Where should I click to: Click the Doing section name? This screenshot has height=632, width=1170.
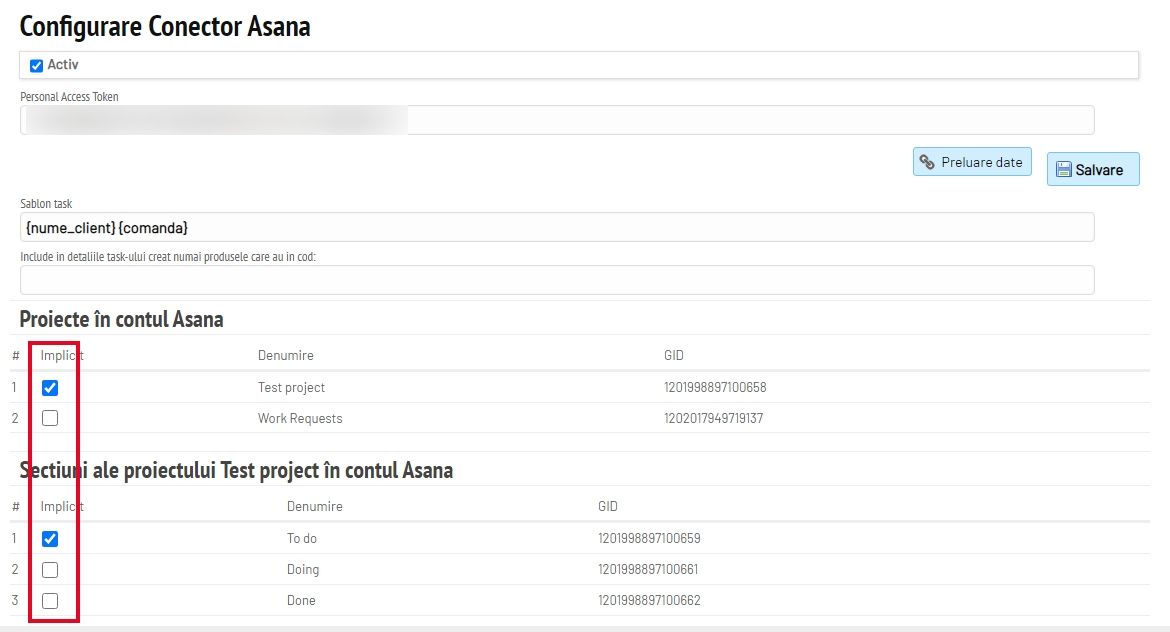coord(303,569)
